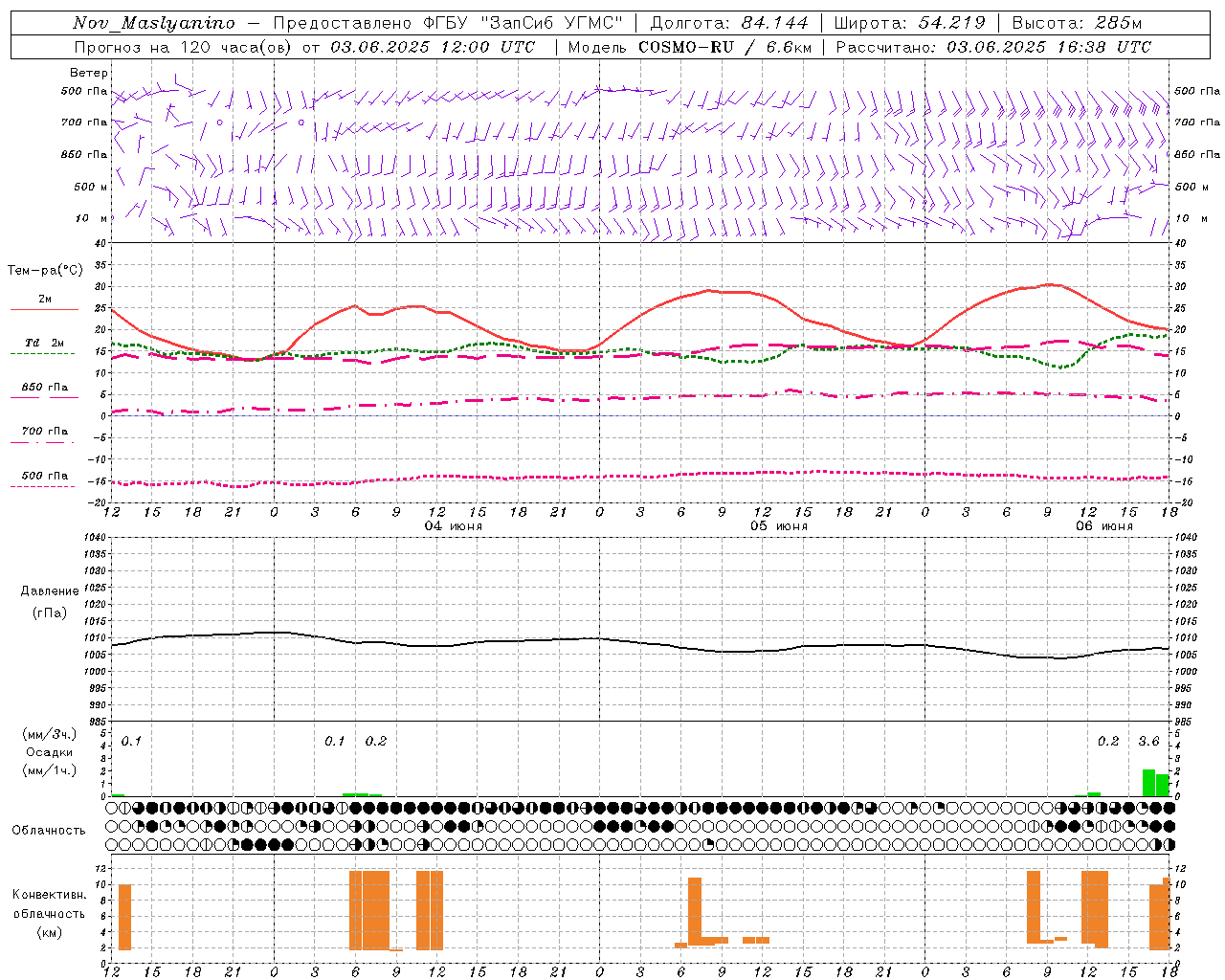Click the '3.6' precipitation amount value

click(1148, 742)
